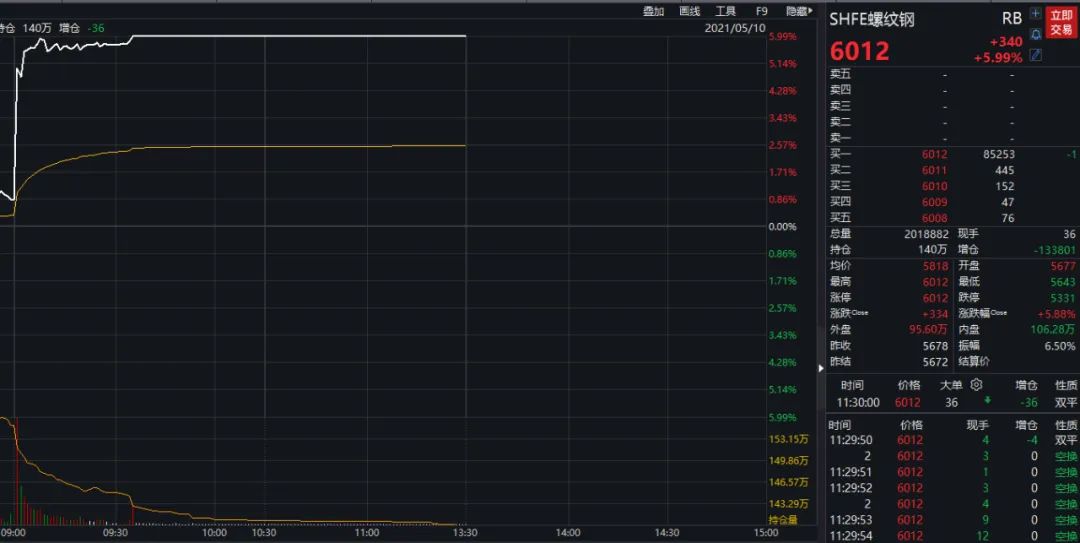This screenshot has height=543, width=1080.
Task: Click the 性质 column header
Action: click(x=1066, y=385)
